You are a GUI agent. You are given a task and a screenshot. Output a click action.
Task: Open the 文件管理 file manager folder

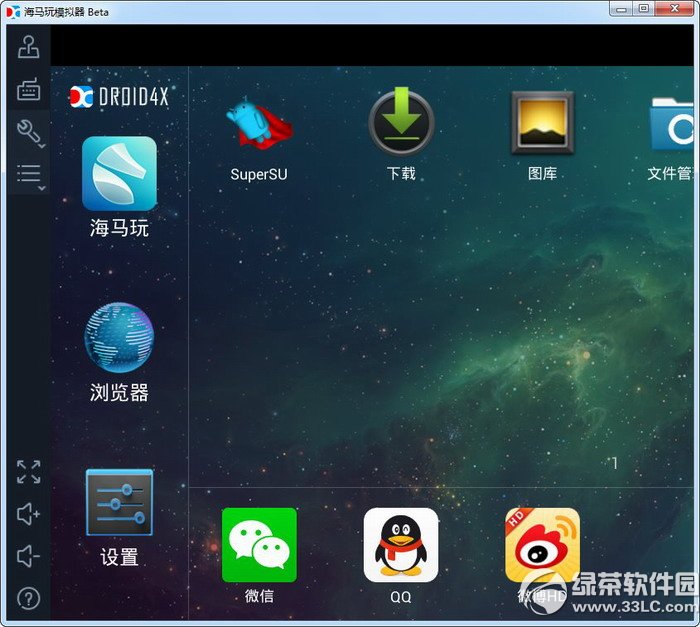point(672,124)
